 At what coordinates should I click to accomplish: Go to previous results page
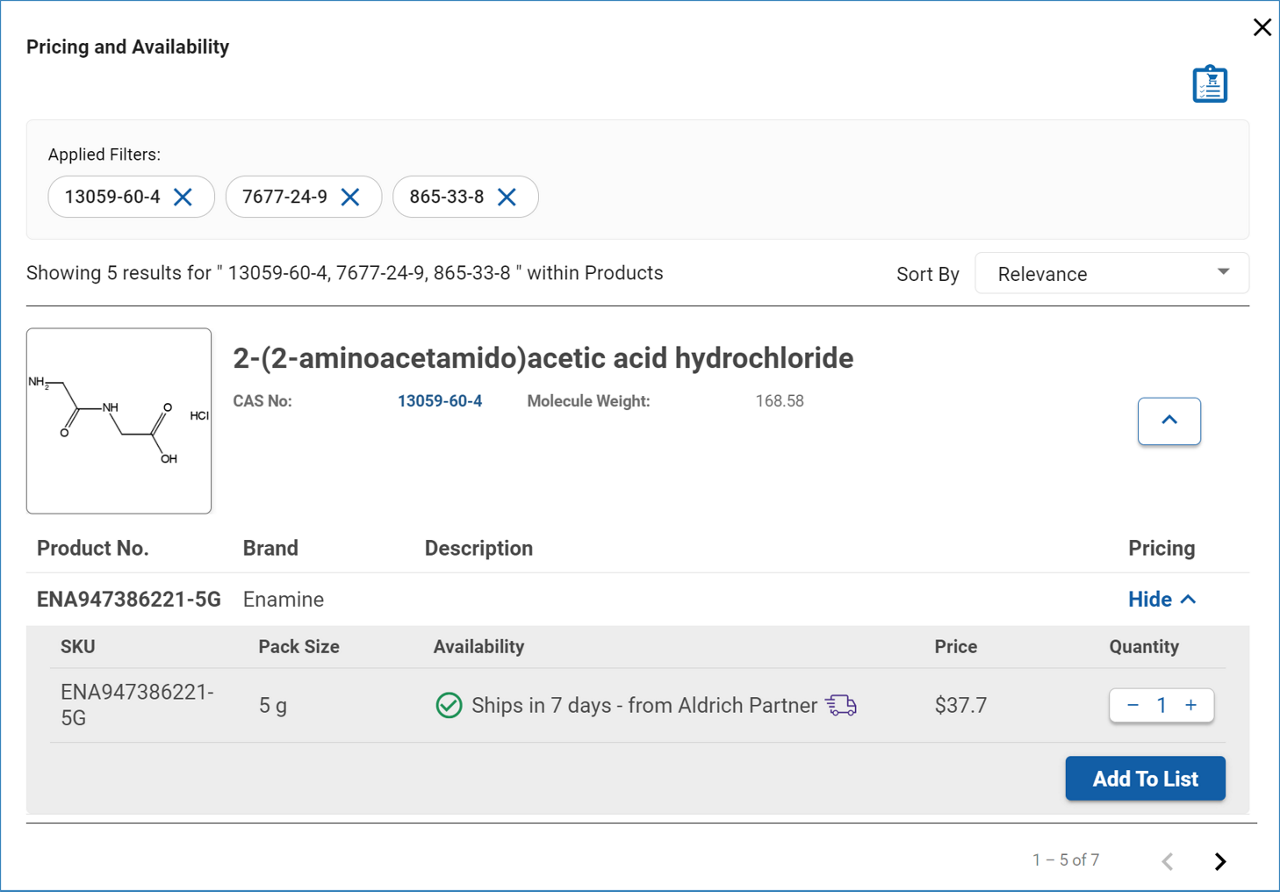coord(1167,861)
